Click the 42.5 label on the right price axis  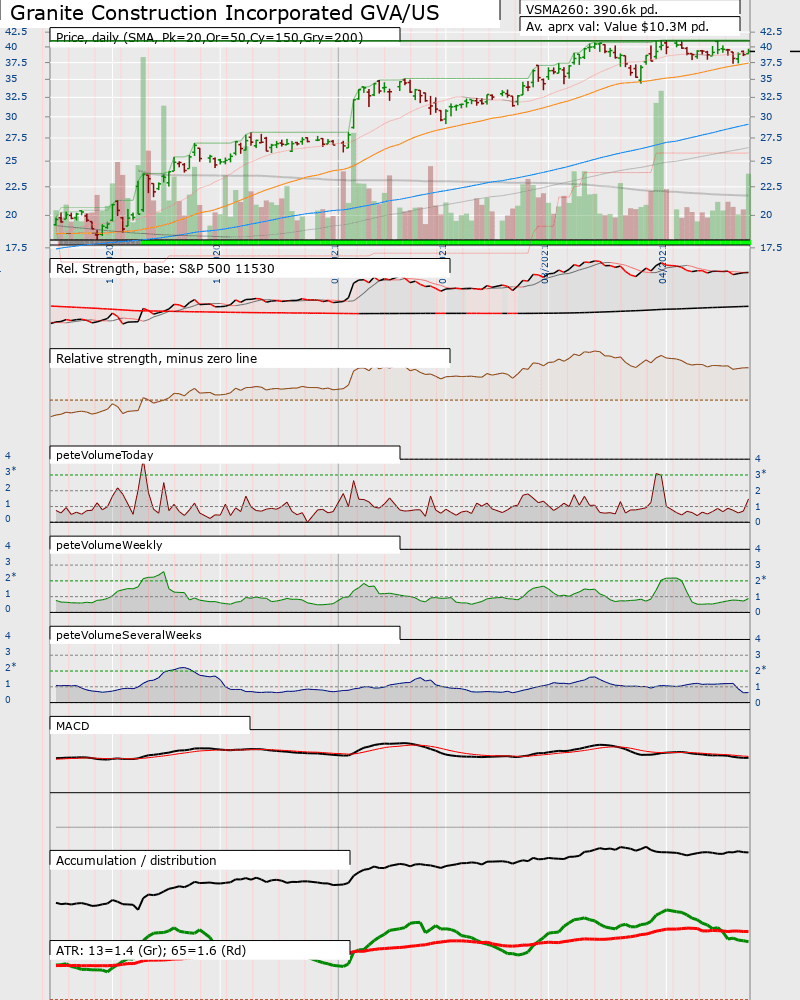771,31
